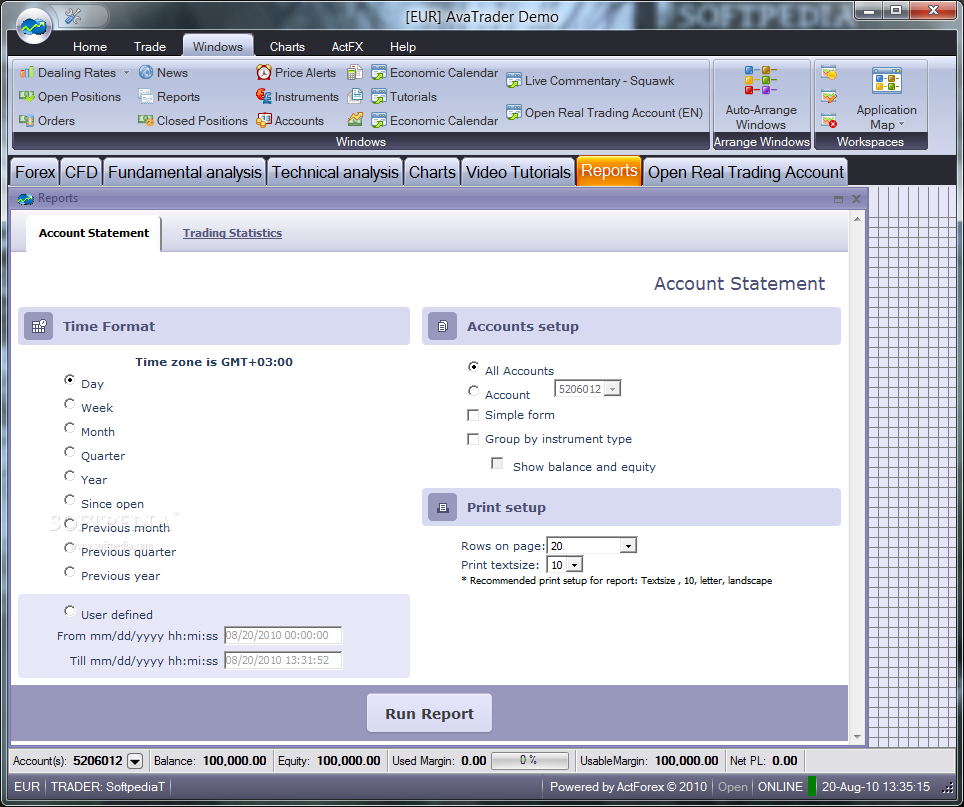
Task: Open the News window
Action: click(163, 73)
